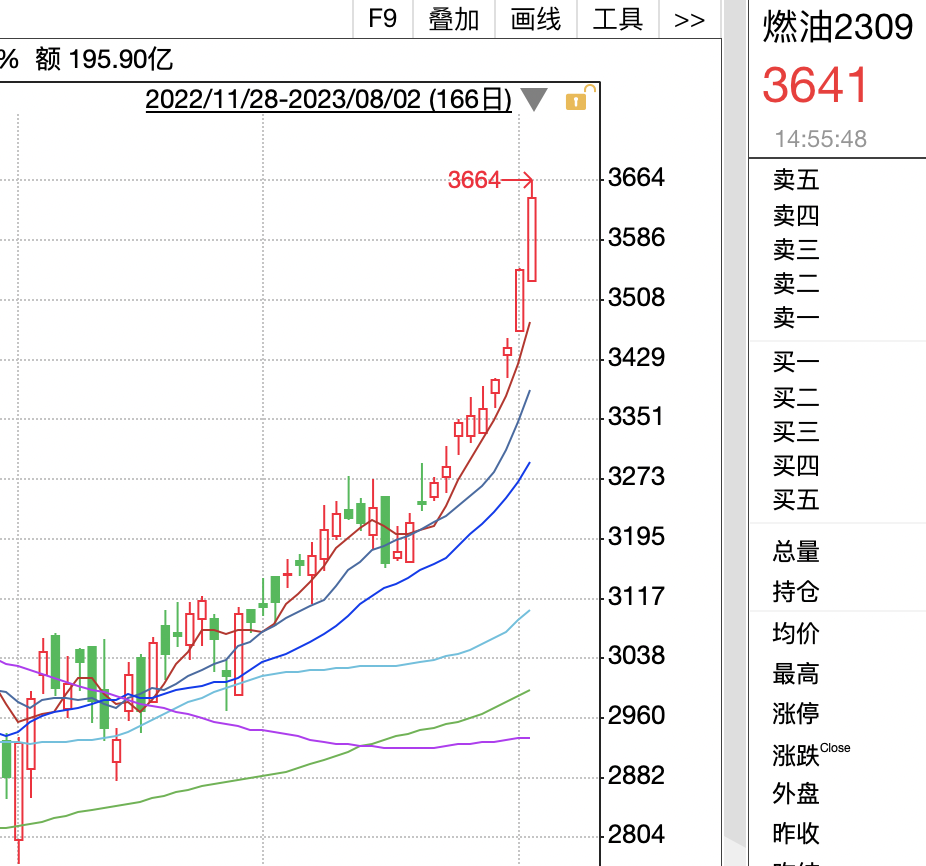Open the 工具 tools menu
Viewport: 926px width, 866px height.
[618, 19]
